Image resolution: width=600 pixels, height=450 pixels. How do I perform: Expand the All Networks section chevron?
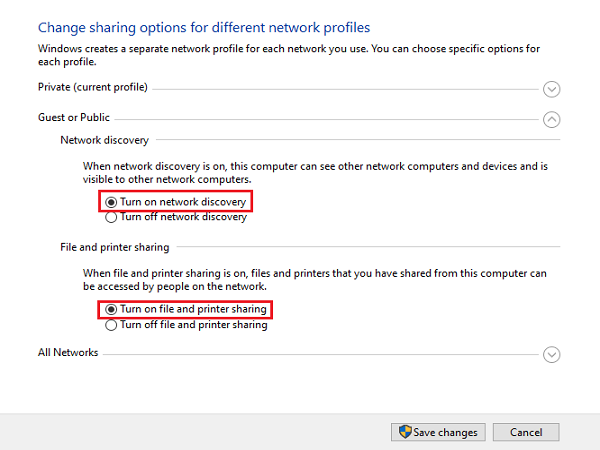click(551, 354)
